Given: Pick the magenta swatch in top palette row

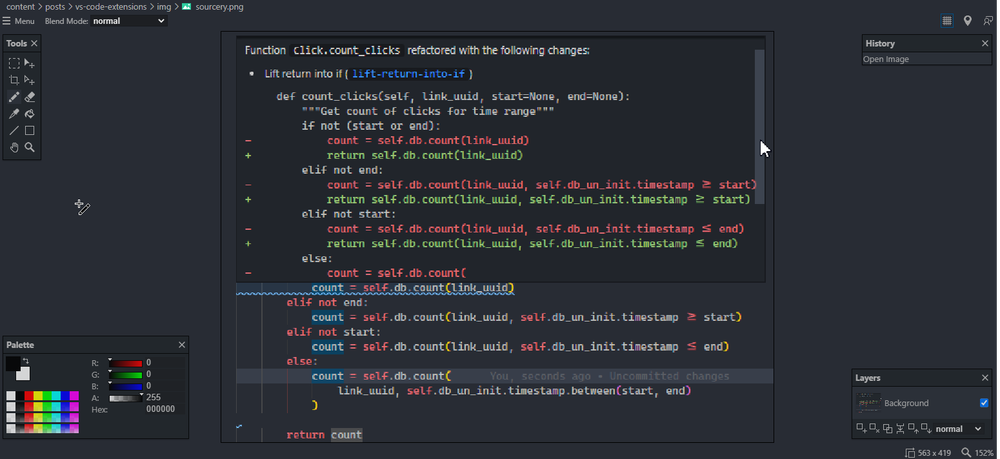Looking at the screenshot, I should click(x=74, y=396).
